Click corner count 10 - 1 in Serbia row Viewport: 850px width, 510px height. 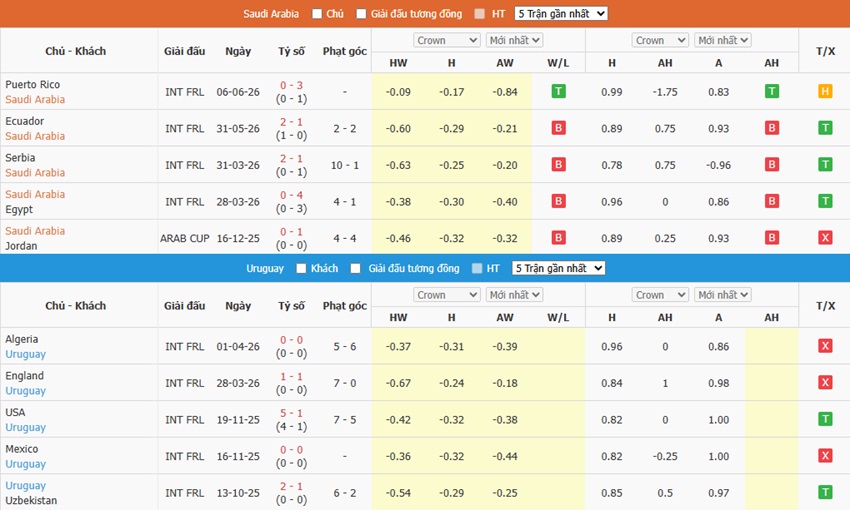pyautogui.click(x=345, y=165)
